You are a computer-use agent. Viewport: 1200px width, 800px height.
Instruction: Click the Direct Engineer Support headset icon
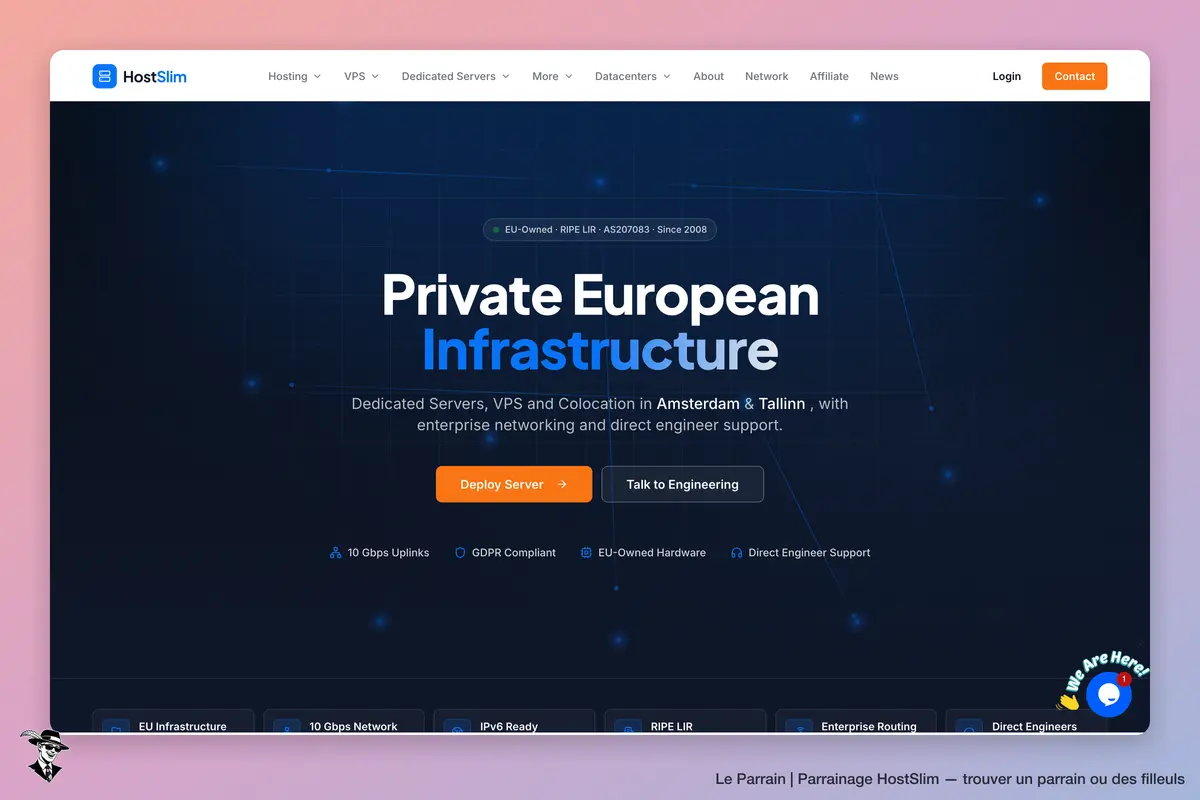click(737, 552)
